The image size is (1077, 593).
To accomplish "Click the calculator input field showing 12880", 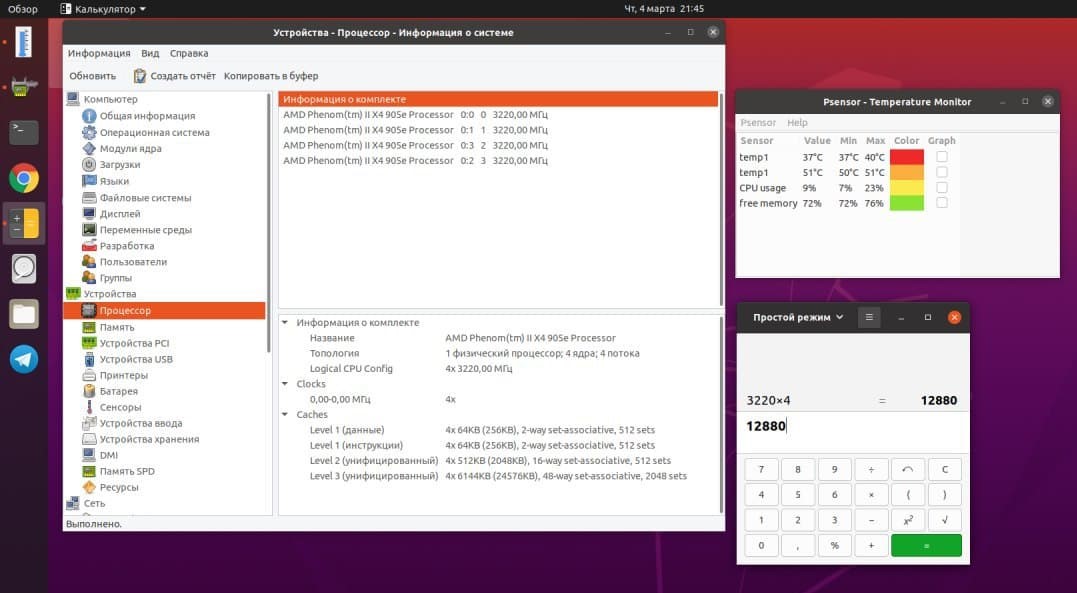I will [852, 426].
